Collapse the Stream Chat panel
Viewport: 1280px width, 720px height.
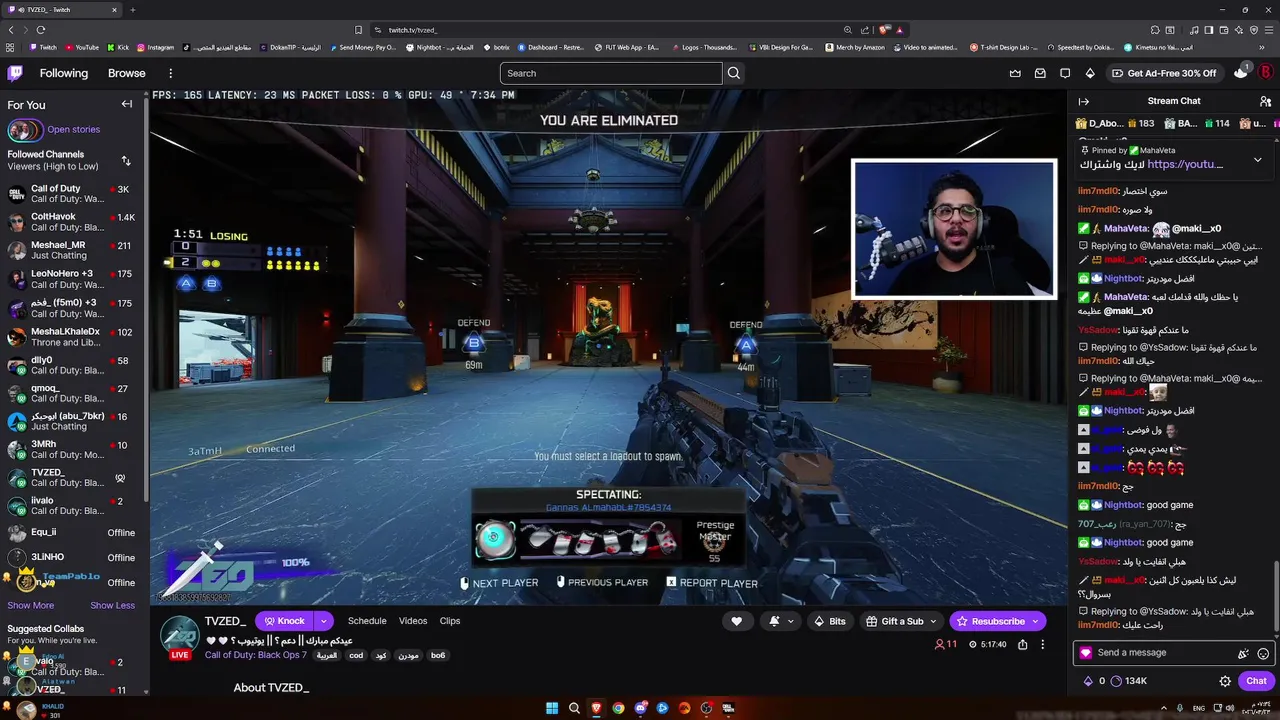click(1083, 101)
